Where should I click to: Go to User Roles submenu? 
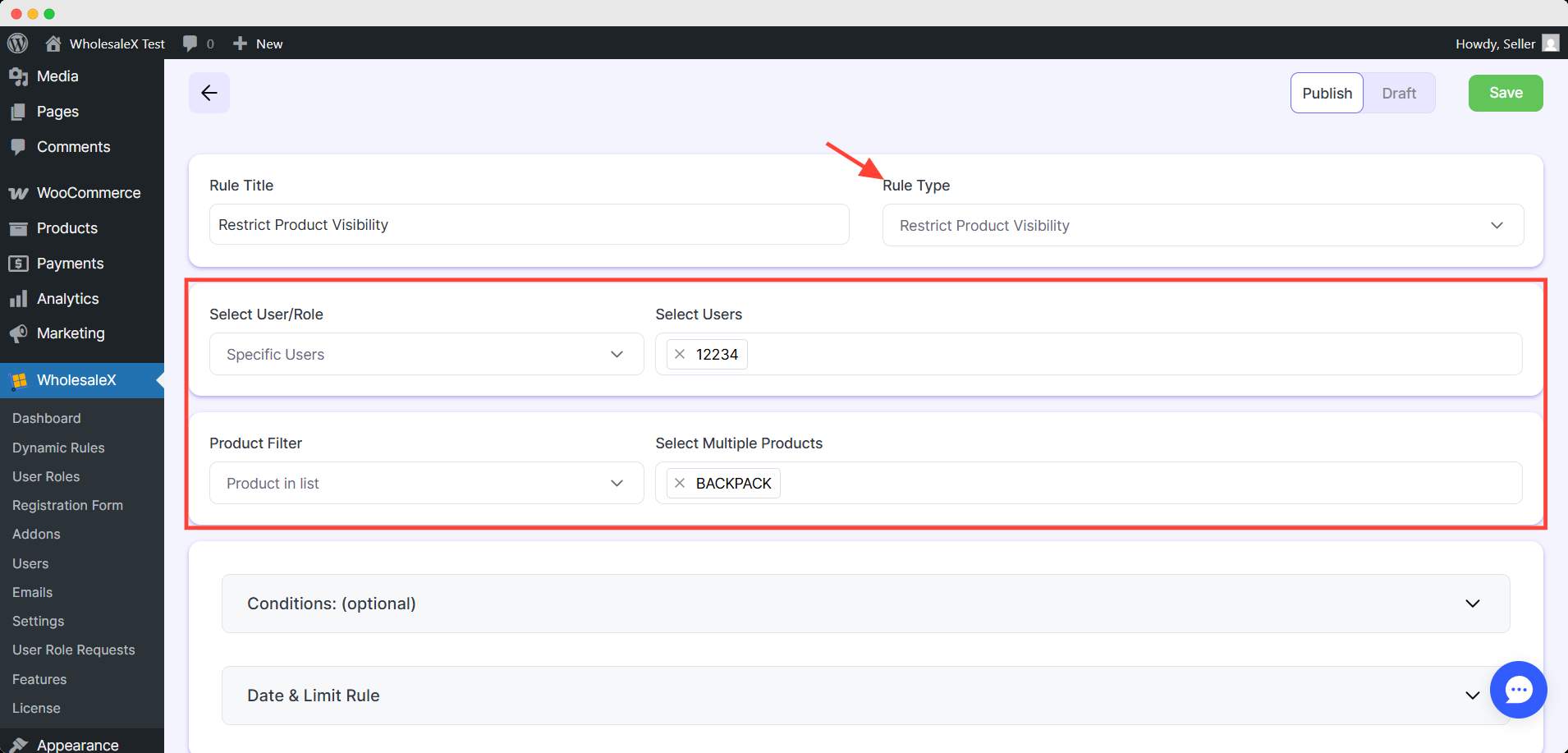click(x=46, y=476)
